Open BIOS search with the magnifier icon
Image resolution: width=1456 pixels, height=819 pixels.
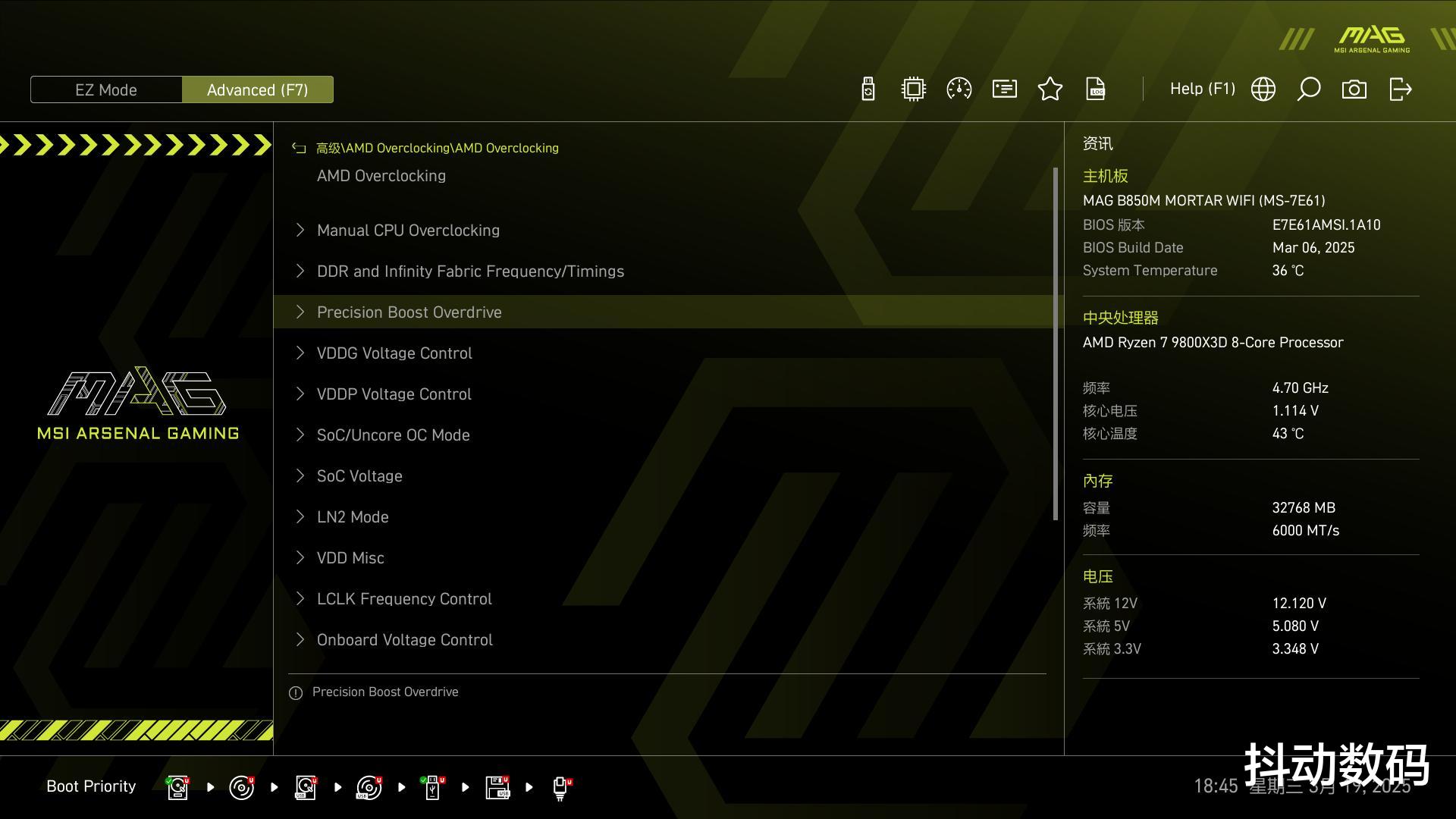coord(1309,89)
